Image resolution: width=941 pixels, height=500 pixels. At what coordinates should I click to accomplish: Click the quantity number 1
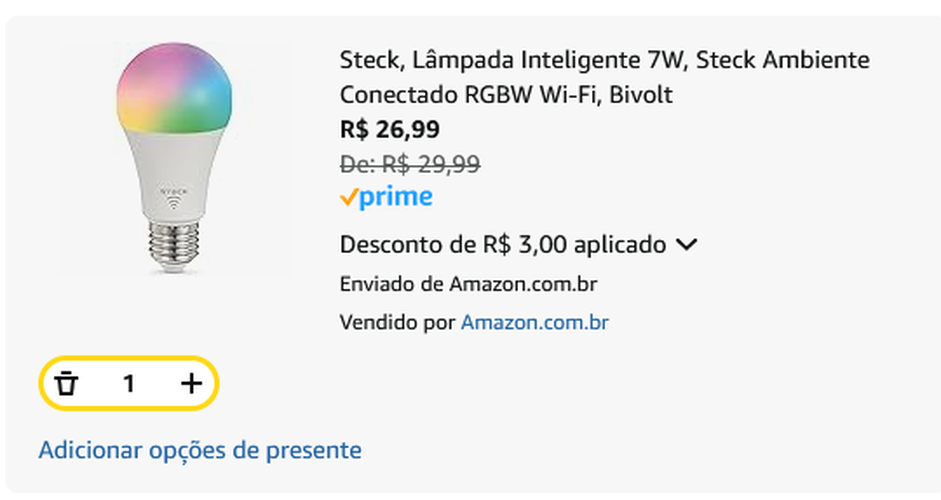point(129,383)
